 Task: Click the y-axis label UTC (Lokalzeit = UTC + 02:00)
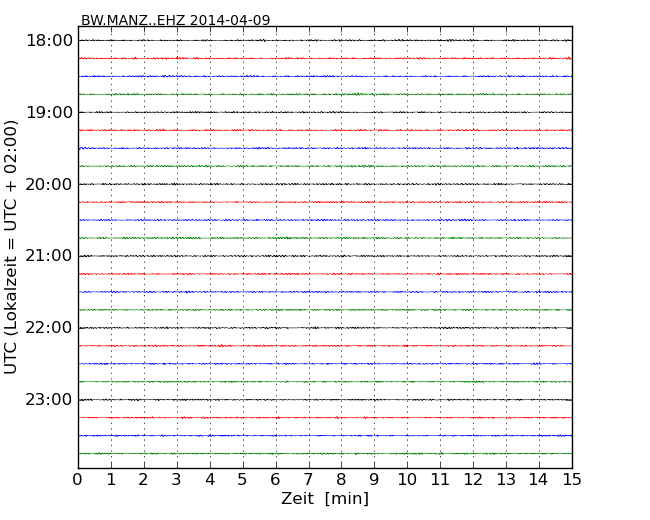[x=11, y=247]
